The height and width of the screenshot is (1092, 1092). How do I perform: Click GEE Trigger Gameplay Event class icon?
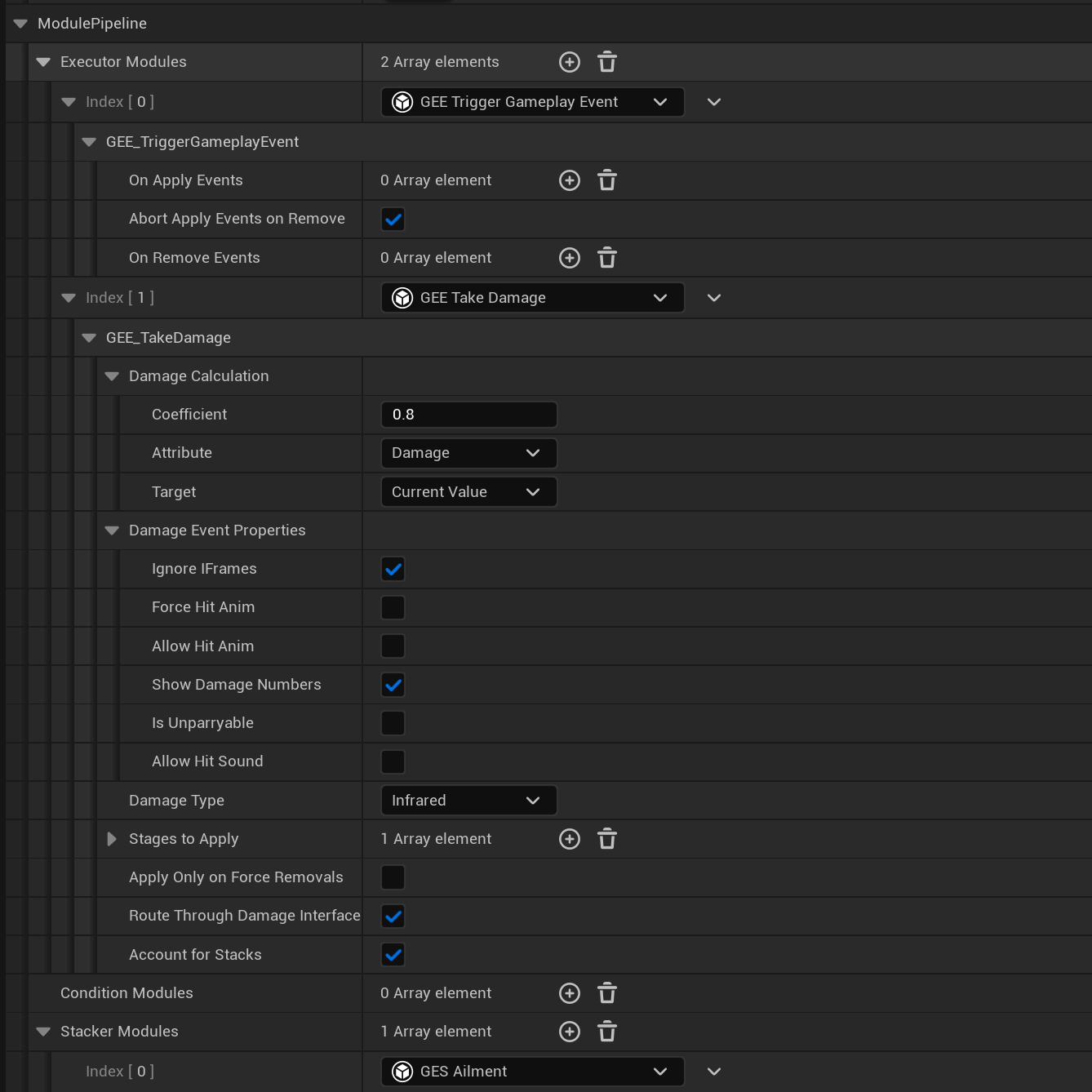click(x=402, y=102)
